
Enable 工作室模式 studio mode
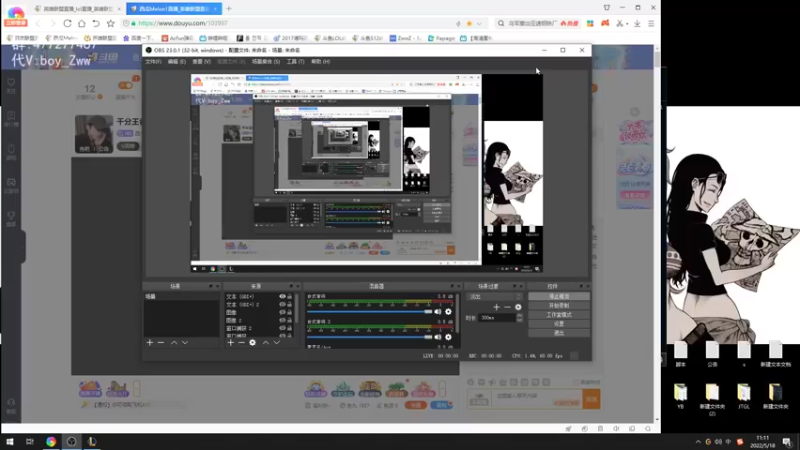pyautogui.click(x=559, y=315)
